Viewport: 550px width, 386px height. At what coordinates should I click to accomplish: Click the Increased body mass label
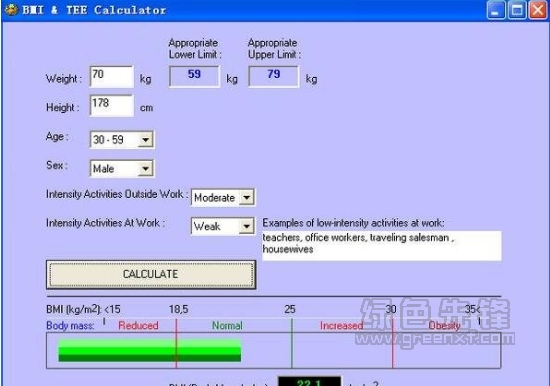(341, 326)
